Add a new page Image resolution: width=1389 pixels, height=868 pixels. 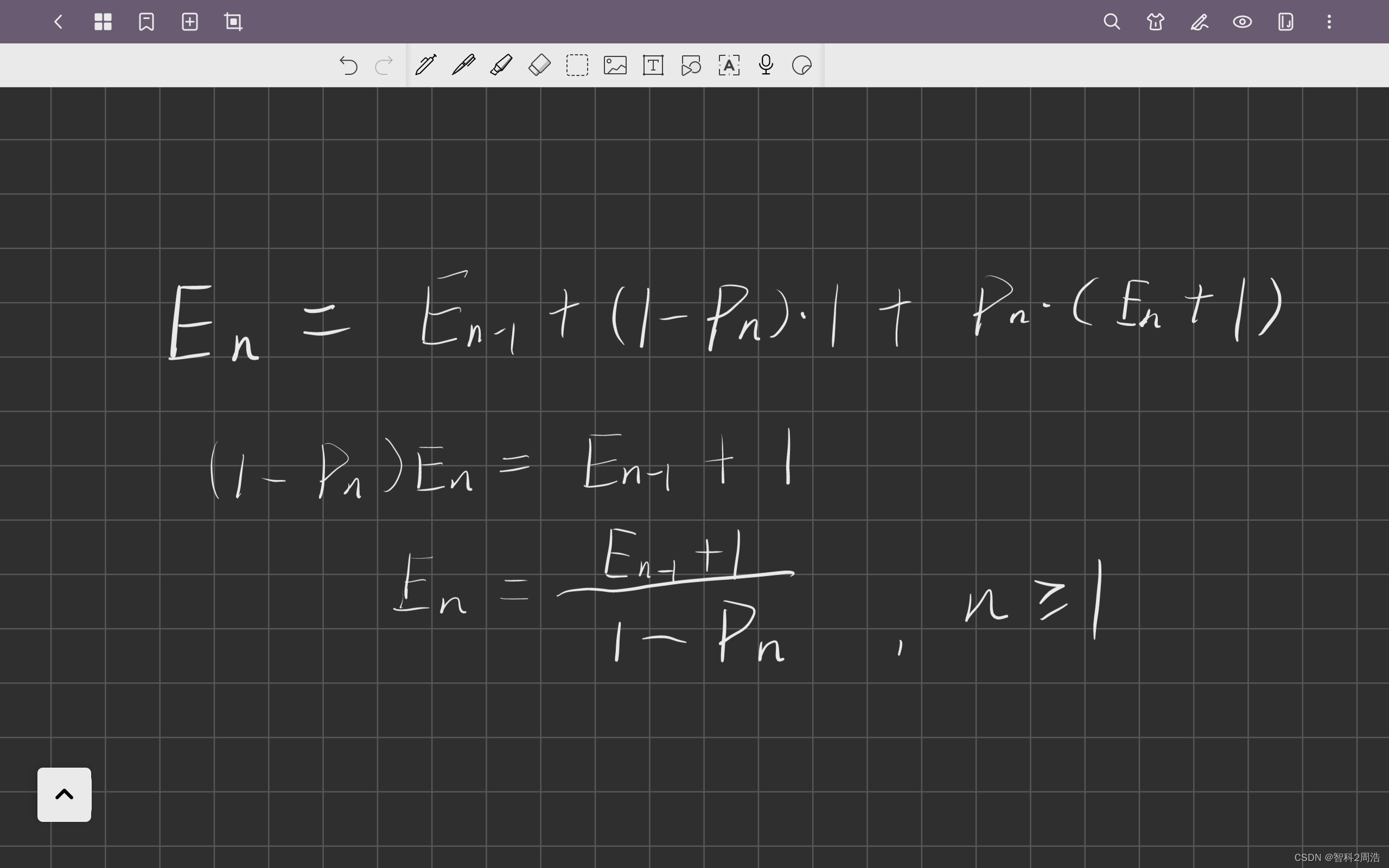[190, 22]
